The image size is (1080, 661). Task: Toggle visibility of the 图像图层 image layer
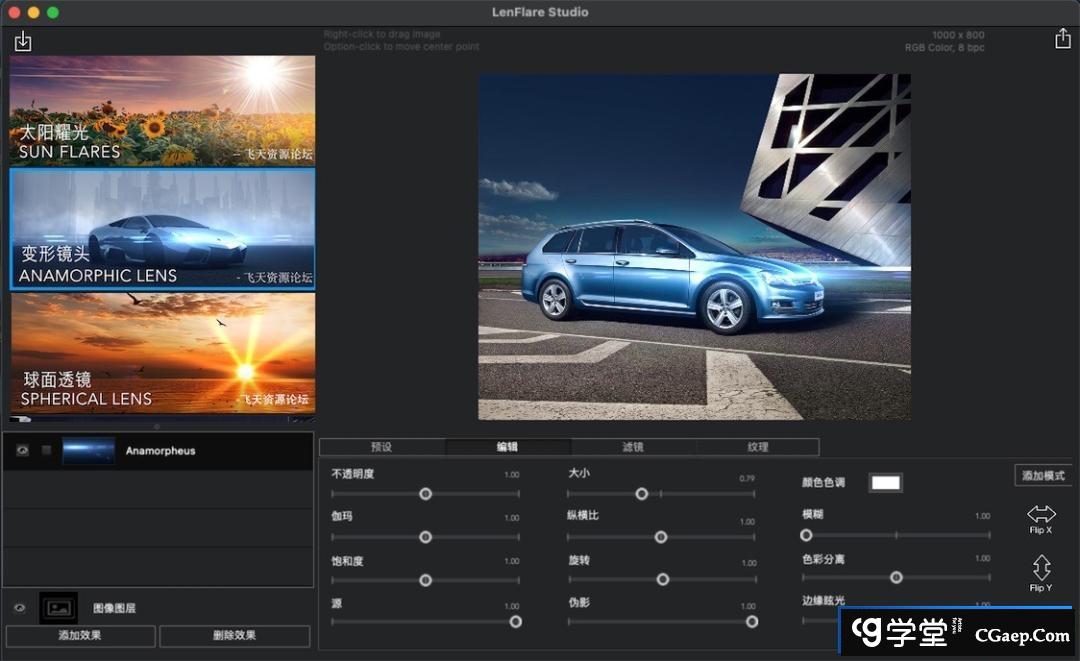click(x=19, y=607)
